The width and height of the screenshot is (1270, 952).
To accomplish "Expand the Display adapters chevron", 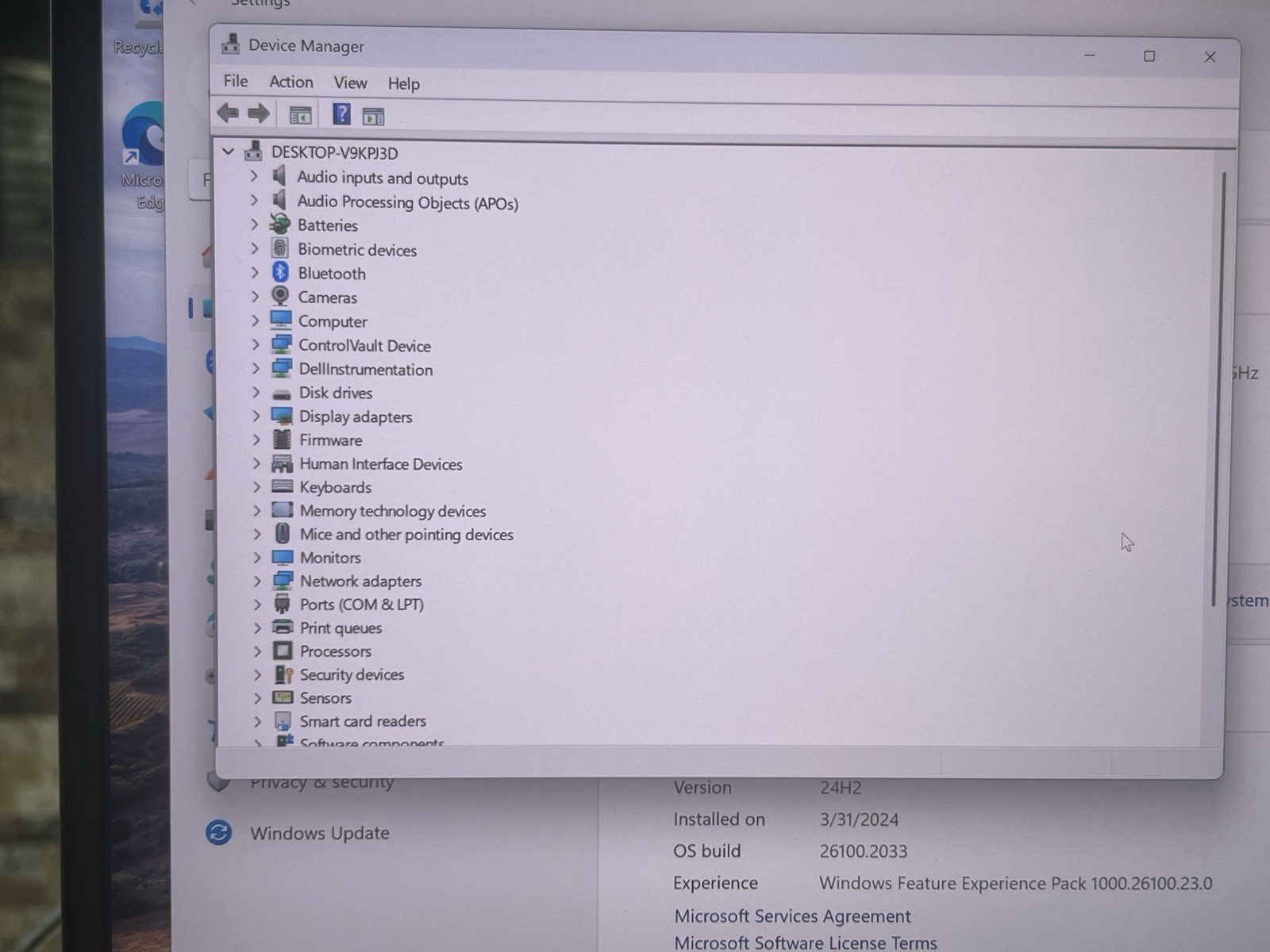I will (x=256, y=416).
